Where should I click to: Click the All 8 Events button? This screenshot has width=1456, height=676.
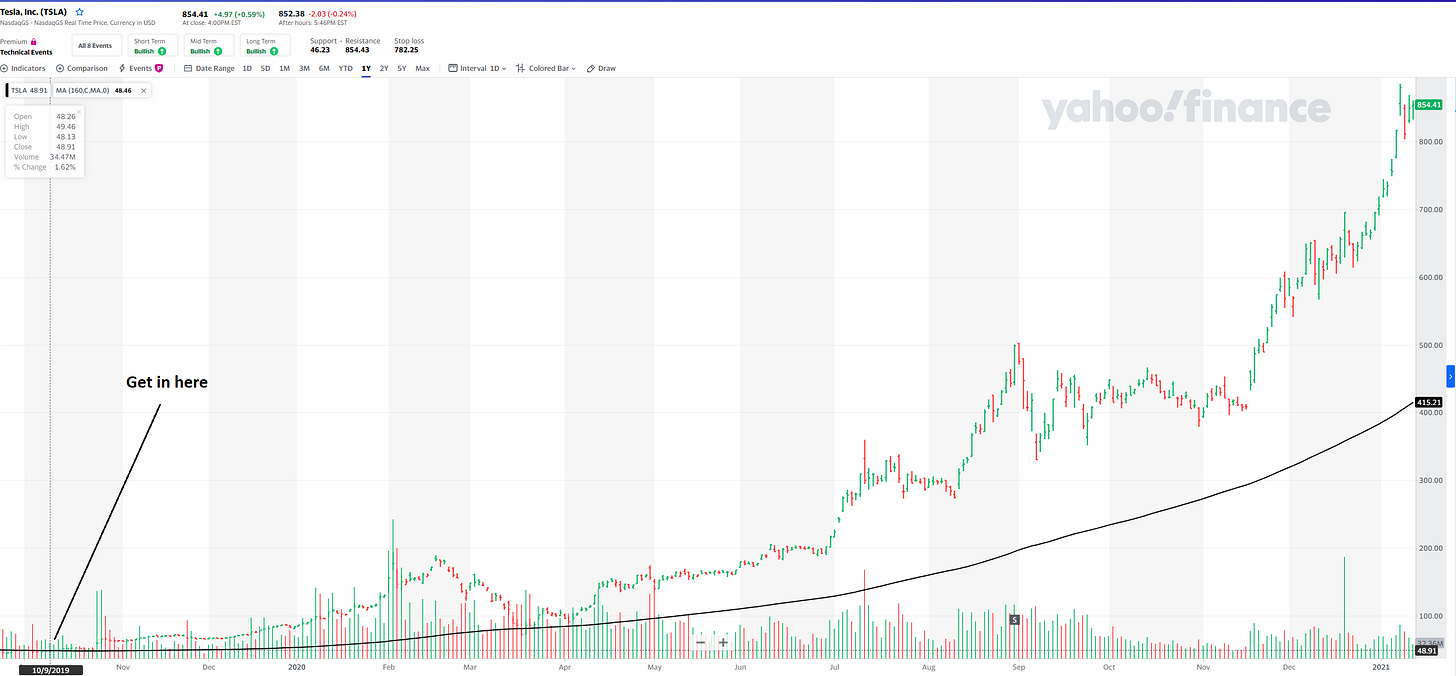95,45
